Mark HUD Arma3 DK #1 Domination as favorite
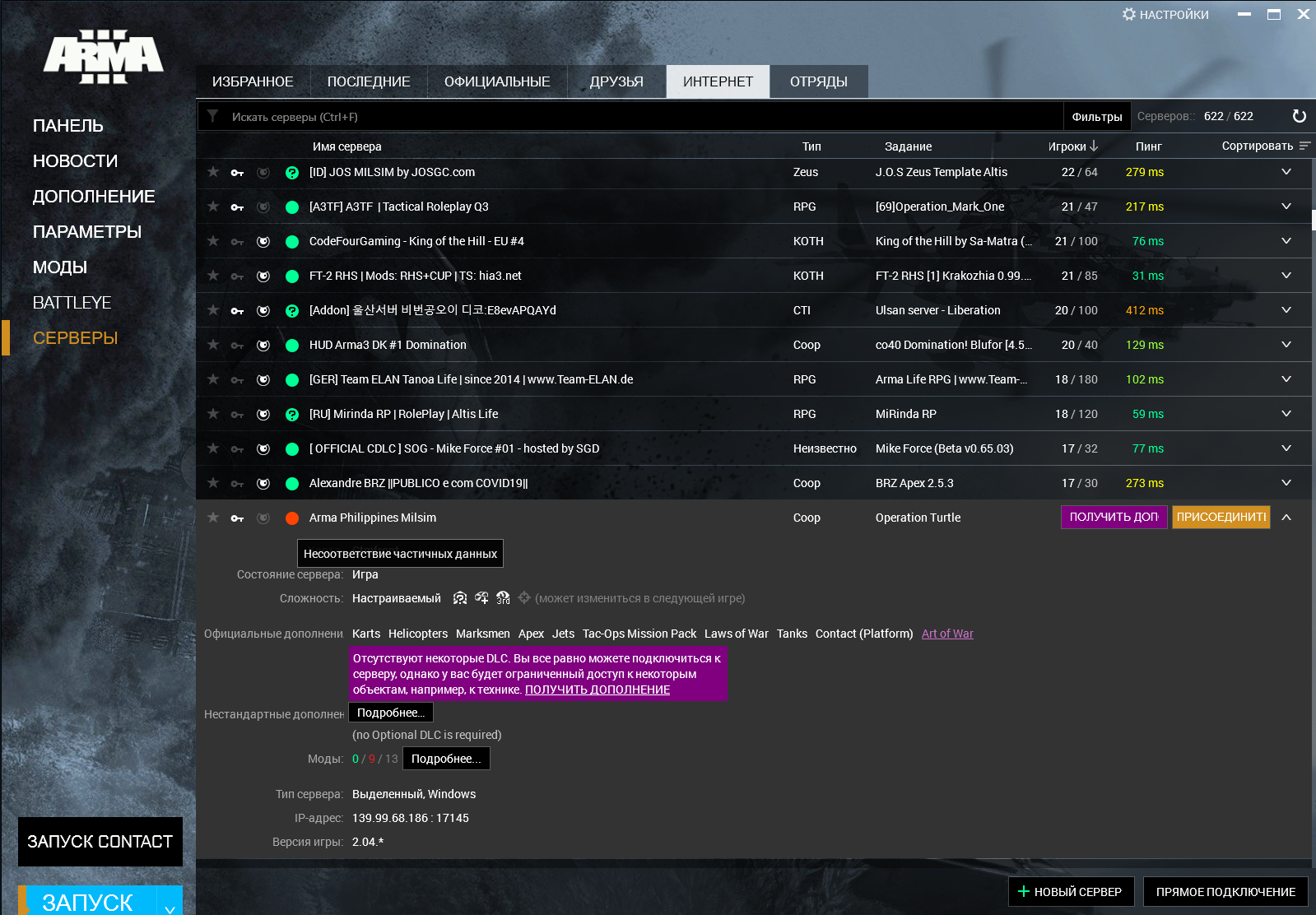 coord(213,345)
